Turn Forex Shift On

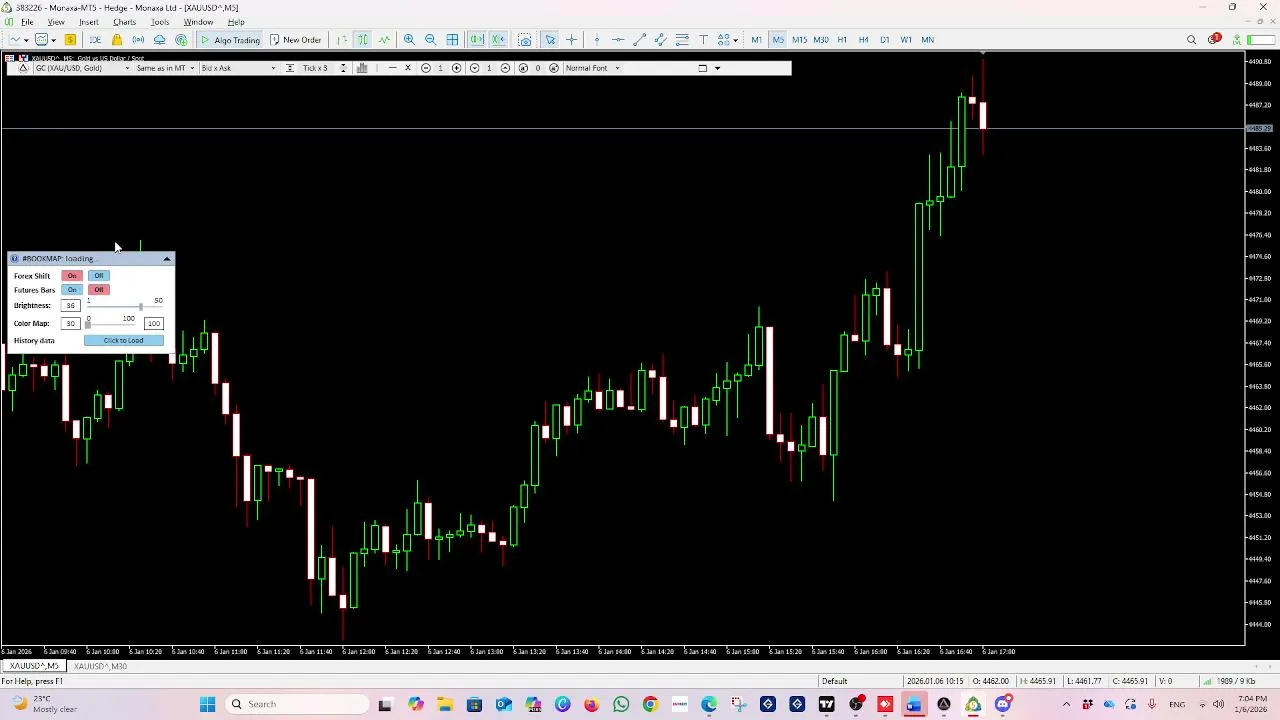click(72, 276)
